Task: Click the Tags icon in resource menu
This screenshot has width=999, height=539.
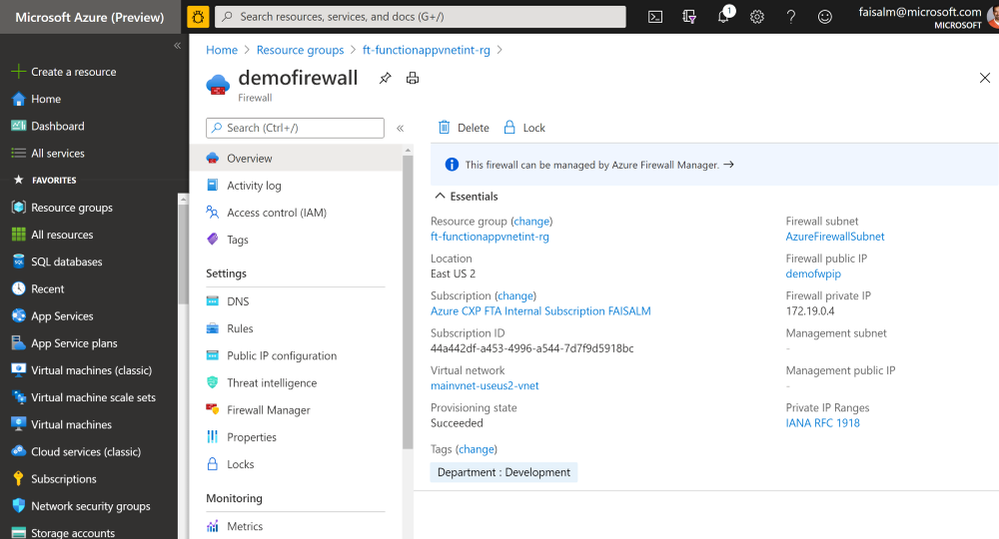Action: pos(212,239)
